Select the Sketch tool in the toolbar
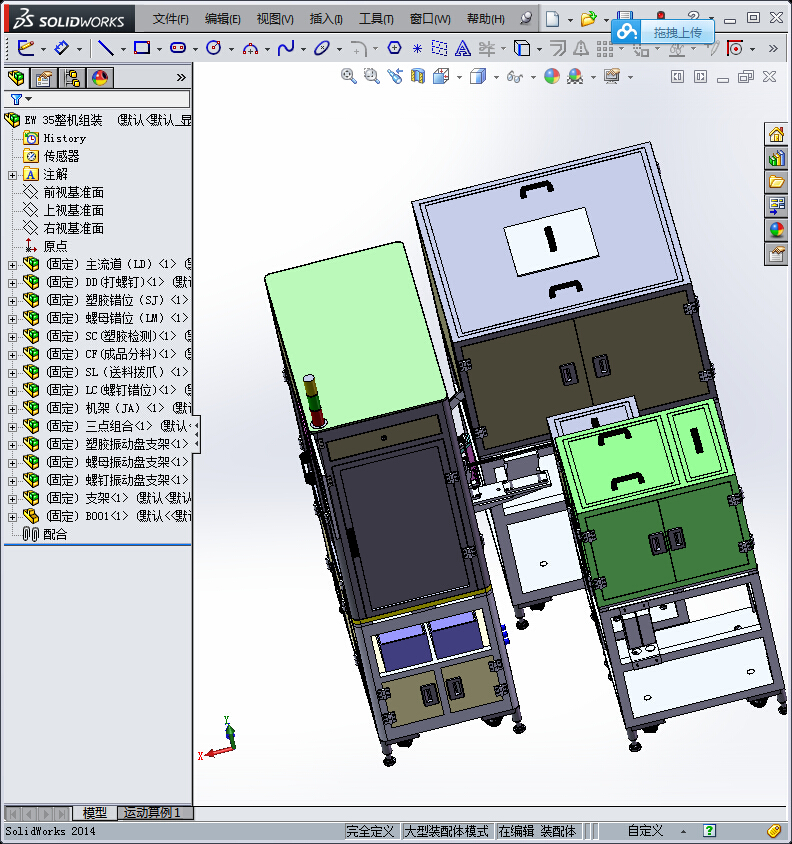The width and height of the screenshot is (792, 844). 25,48
